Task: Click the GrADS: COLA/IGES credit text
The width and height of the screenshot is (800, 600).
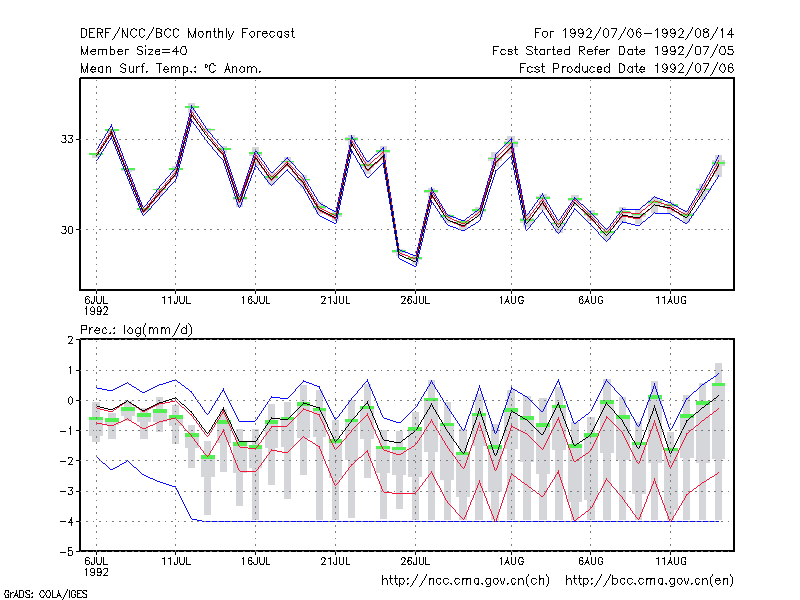Action: click(x=45, y=594)
